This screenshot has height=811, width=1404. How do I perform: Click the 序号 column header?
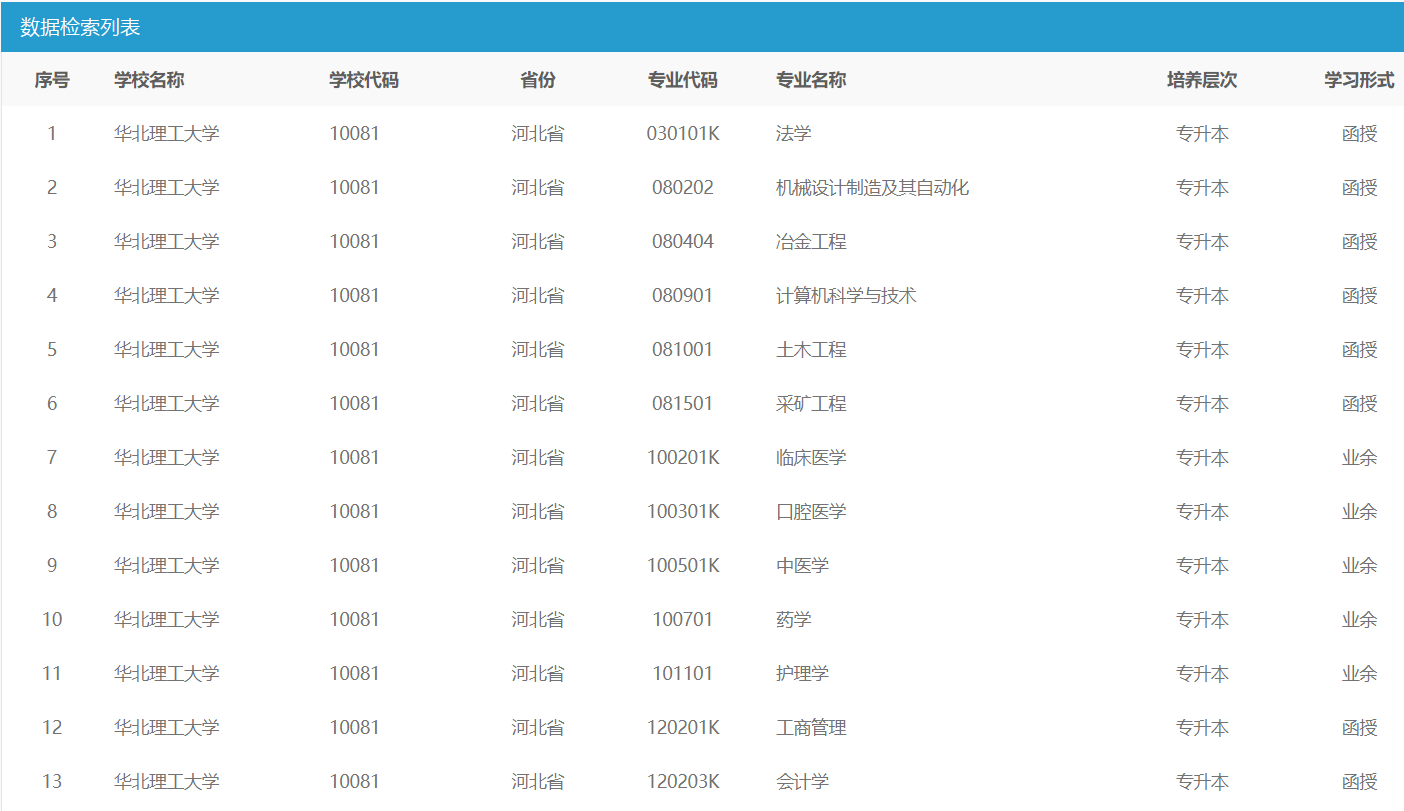click(x=52, y=80)
